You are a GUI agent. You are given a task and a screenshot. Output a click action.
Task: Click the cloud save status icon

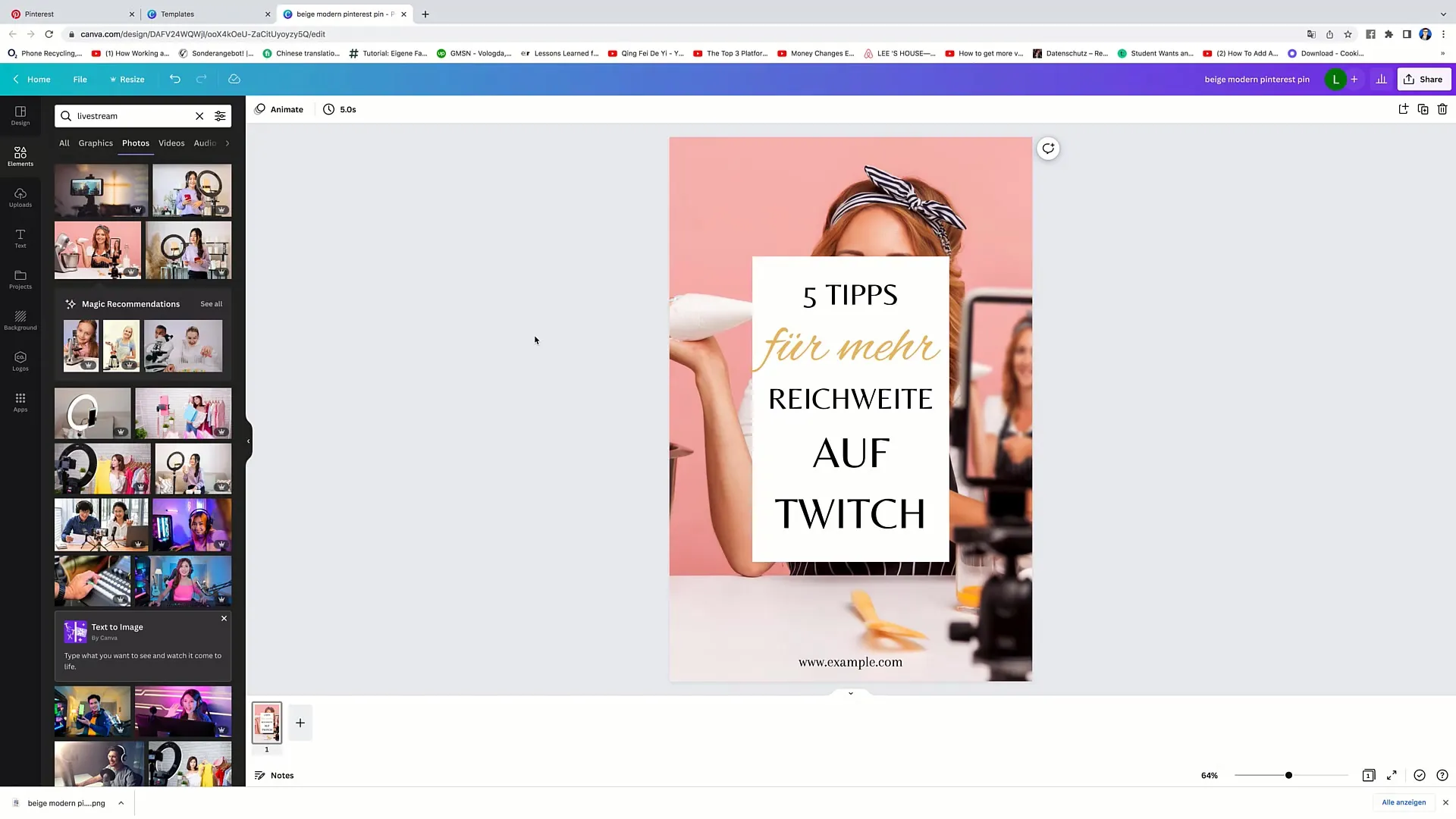(x=234, y=79)
